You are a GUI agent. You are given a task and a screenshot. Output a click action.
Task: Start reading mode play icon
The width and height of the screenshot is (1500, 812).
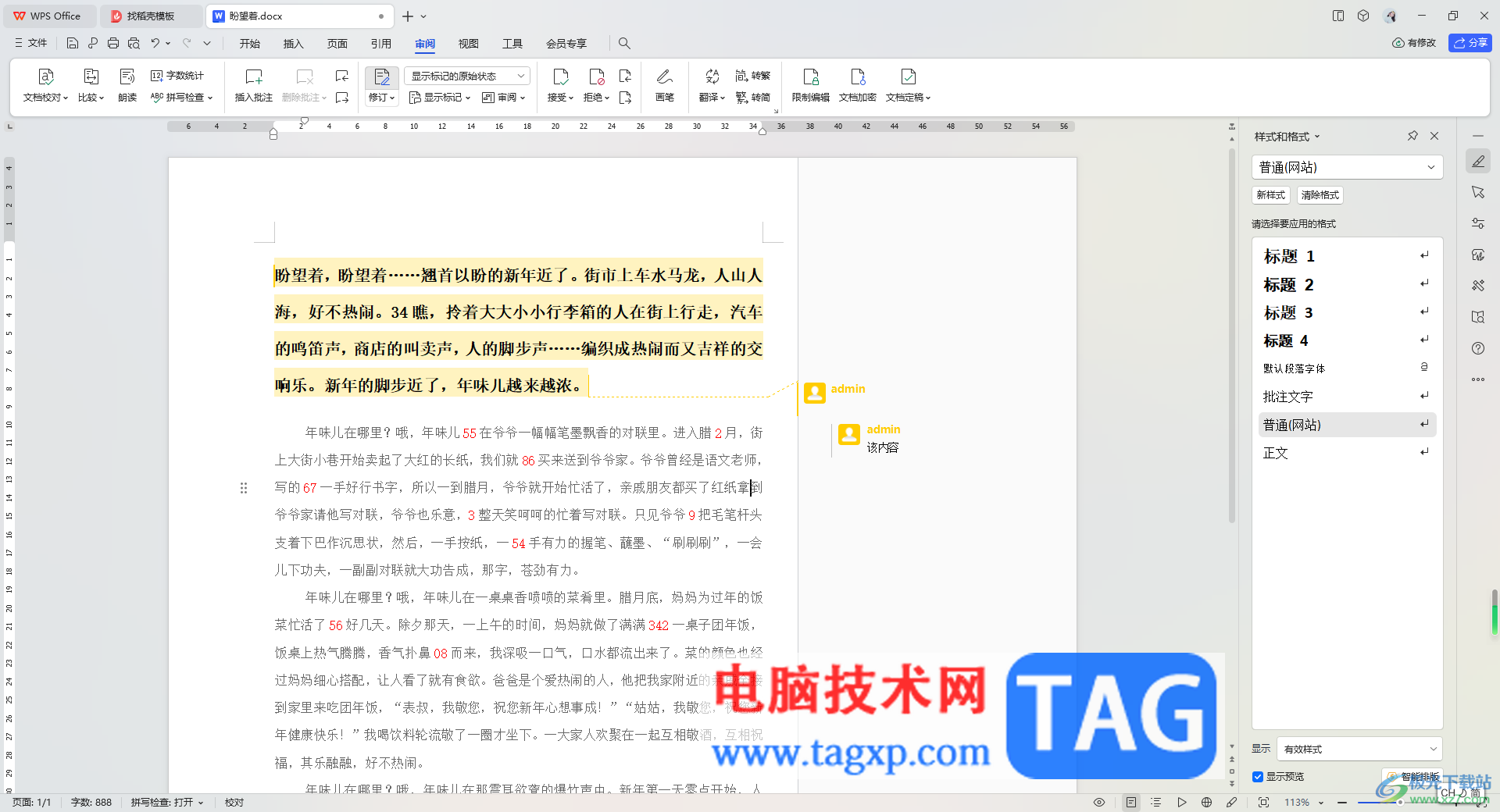tap(1181, 802)
